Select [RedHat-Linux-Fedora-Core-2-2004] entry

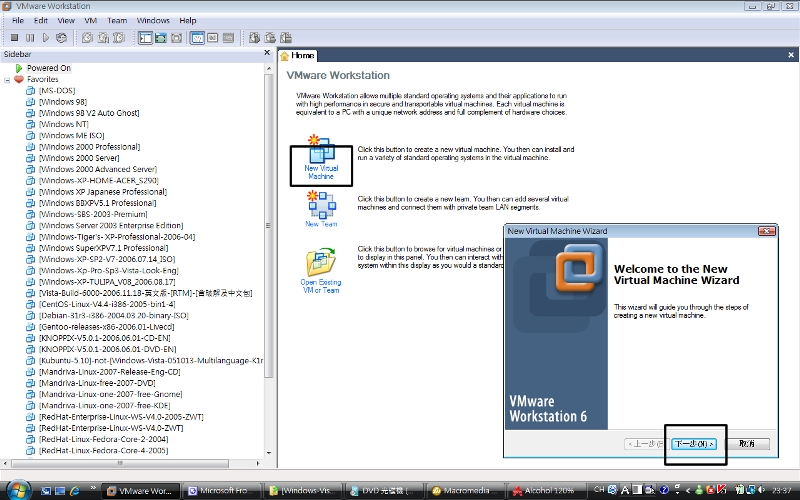[x=104, y=439]
